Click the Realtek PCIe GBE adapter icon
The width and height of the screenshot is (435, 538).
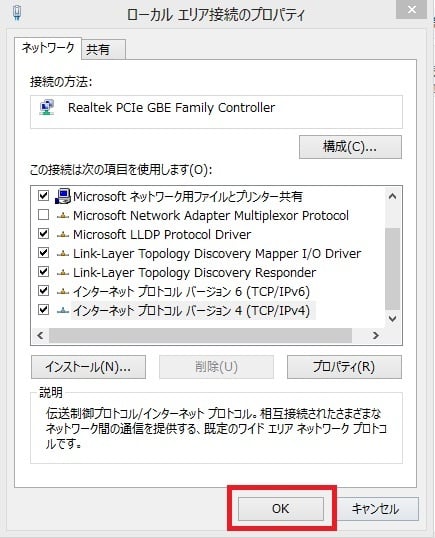47,107
